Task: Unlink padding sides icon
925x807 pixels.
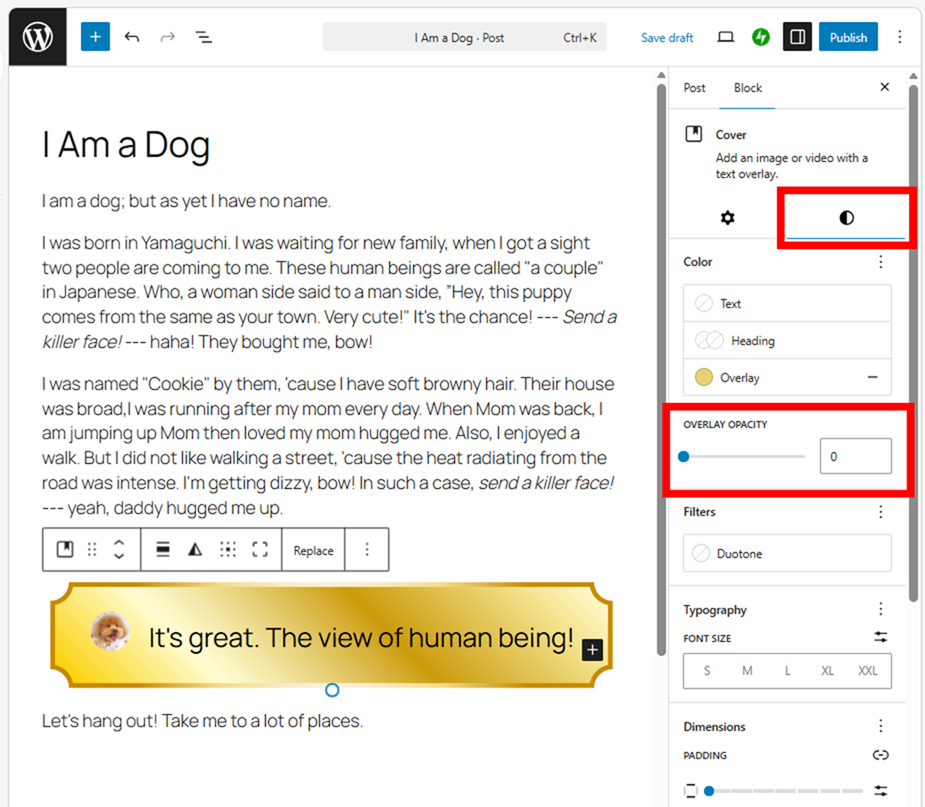Action: pos(880,755)
